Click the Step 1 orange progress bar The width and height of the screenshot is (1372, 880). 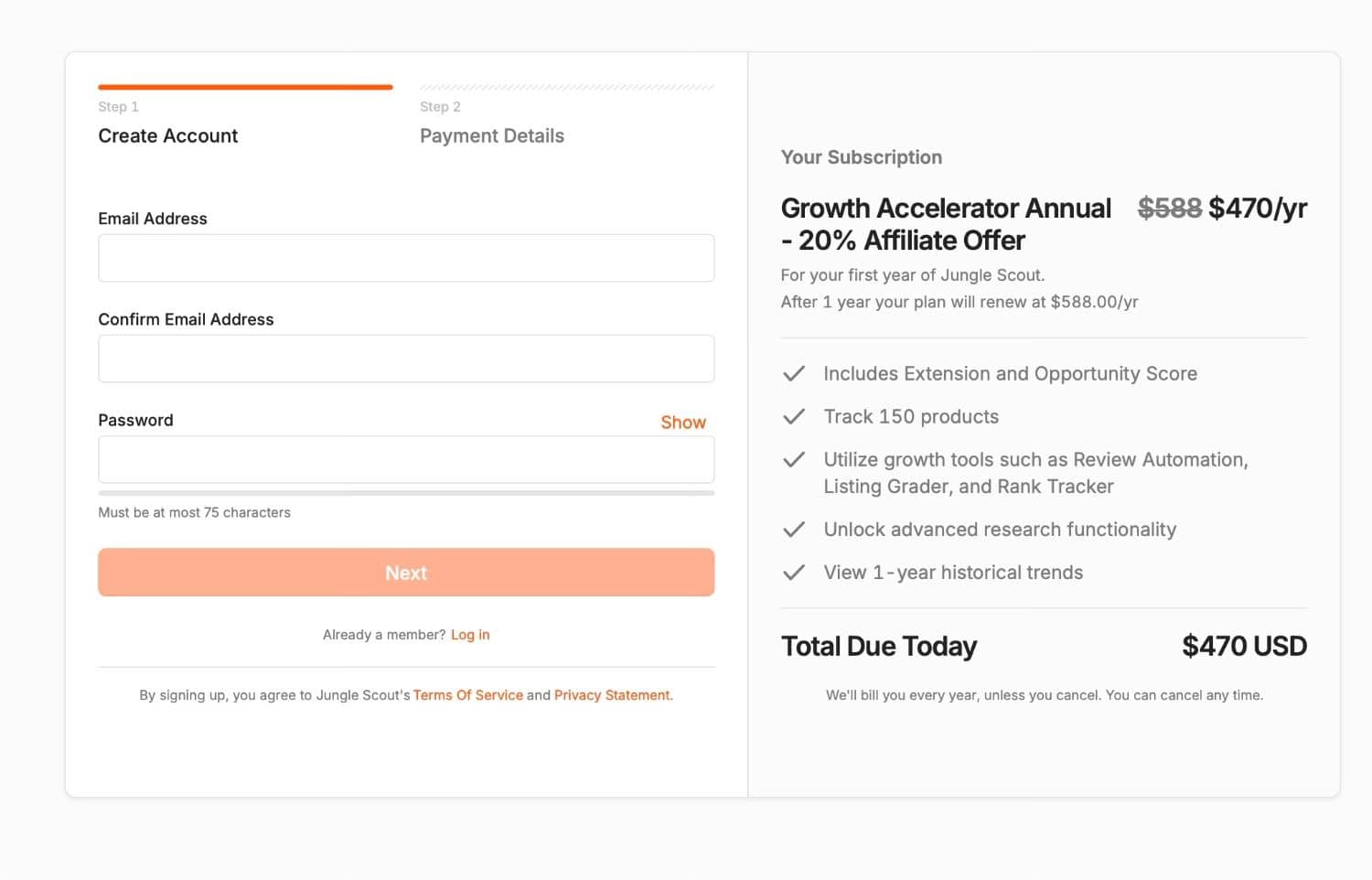tap(245, 87)
